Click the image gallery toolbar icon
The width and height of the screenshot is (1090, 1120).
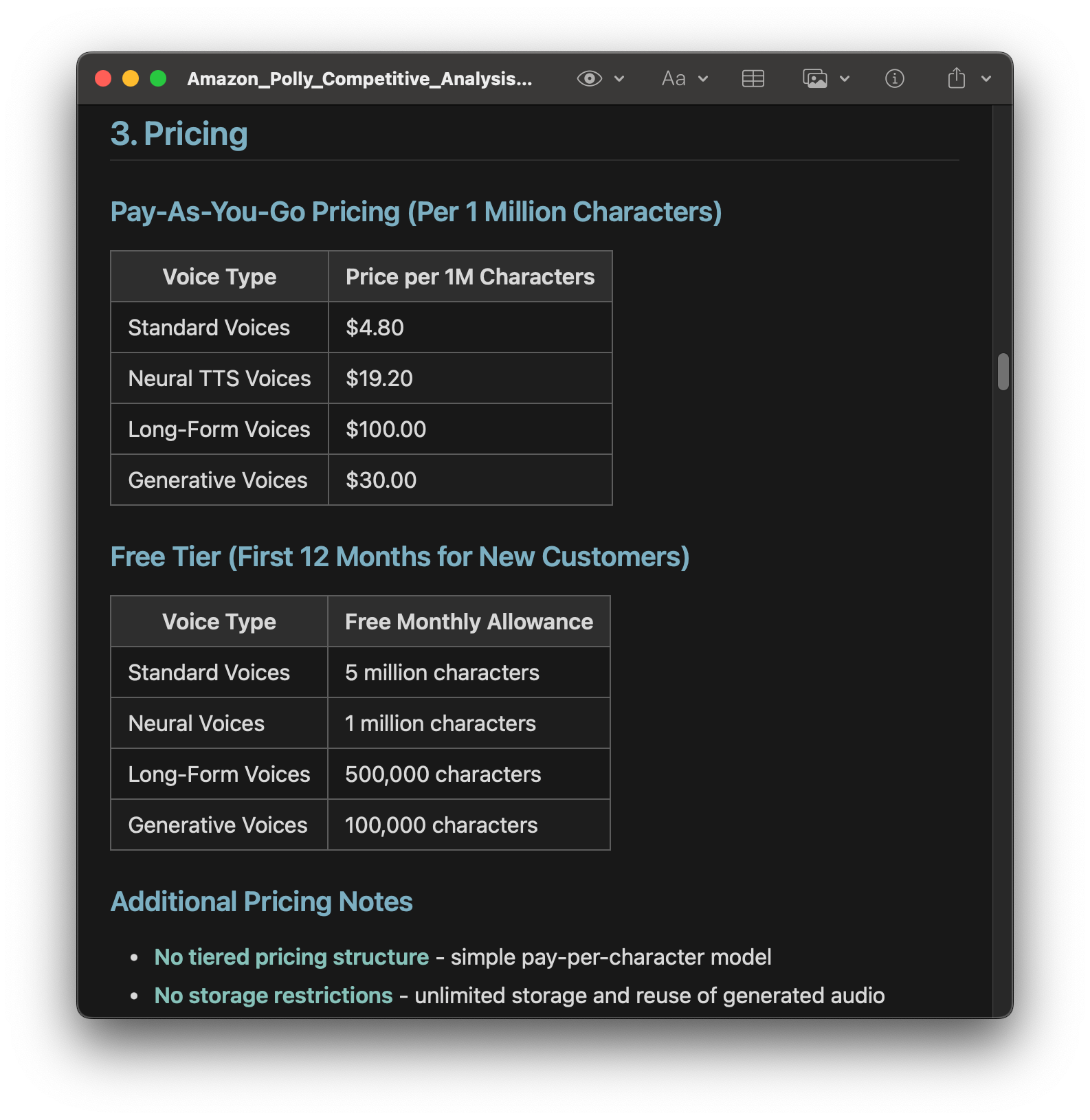(x=815, y=79)
